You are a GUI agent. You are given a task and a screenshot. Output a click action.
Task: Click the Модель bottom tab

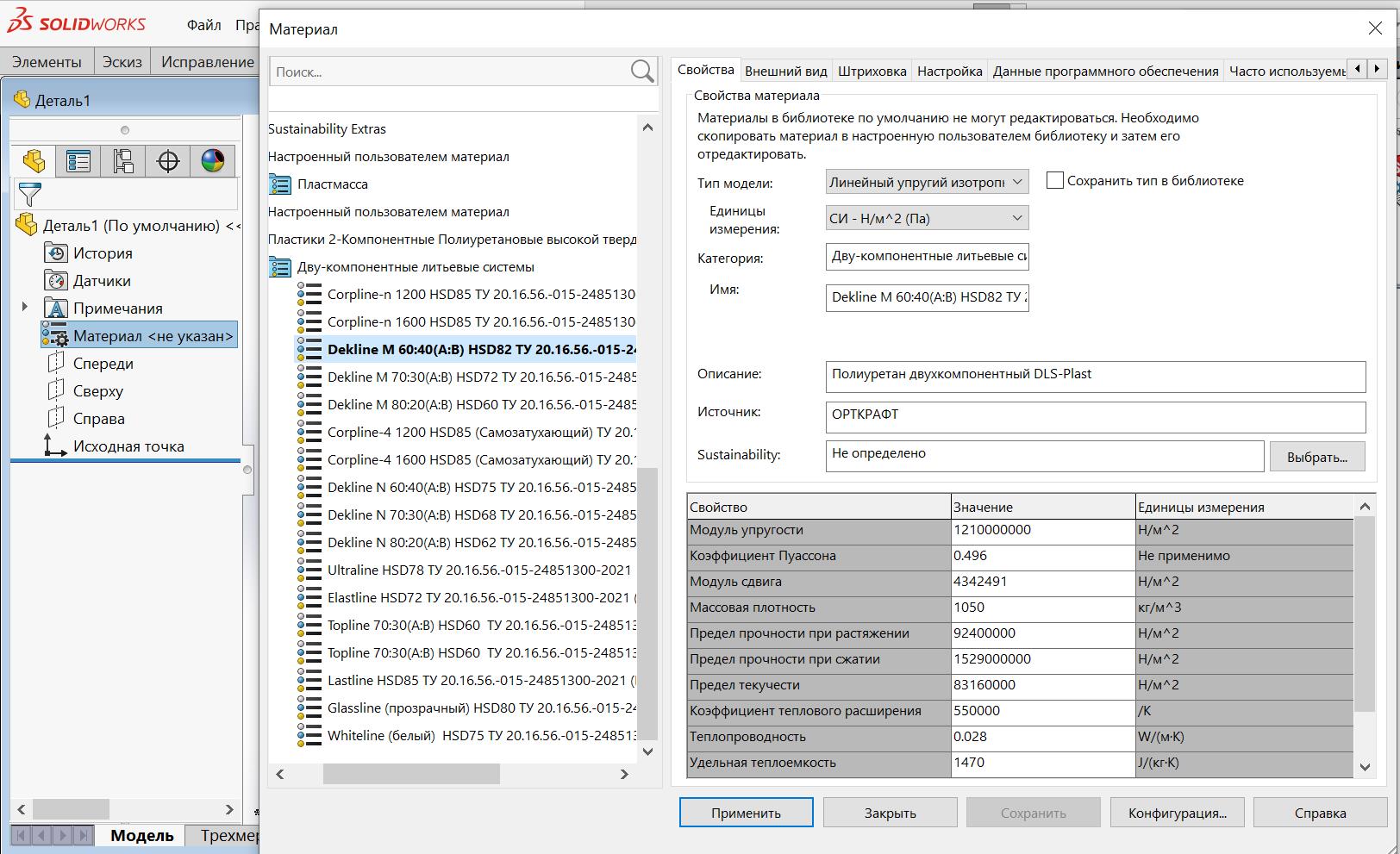[x=141, y=835]
